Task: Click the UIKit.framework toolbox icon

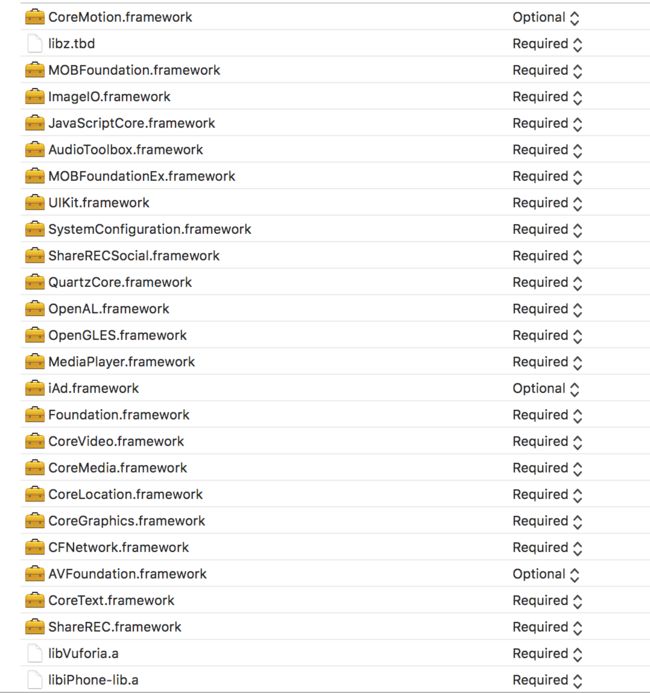Action: [x=35, y=203]
